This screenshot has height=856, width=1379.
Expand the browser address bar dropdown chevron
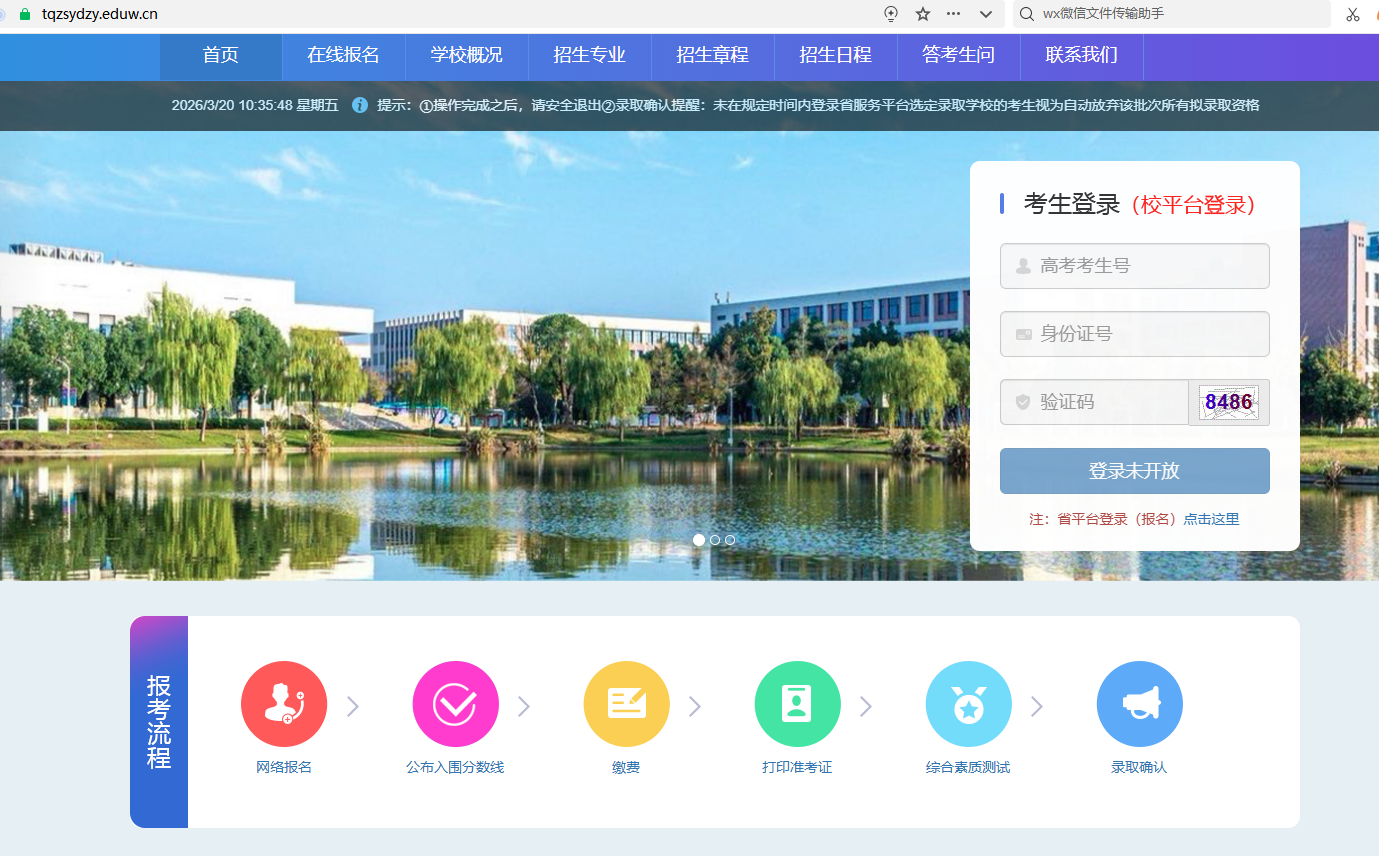(x=986, y=14)
